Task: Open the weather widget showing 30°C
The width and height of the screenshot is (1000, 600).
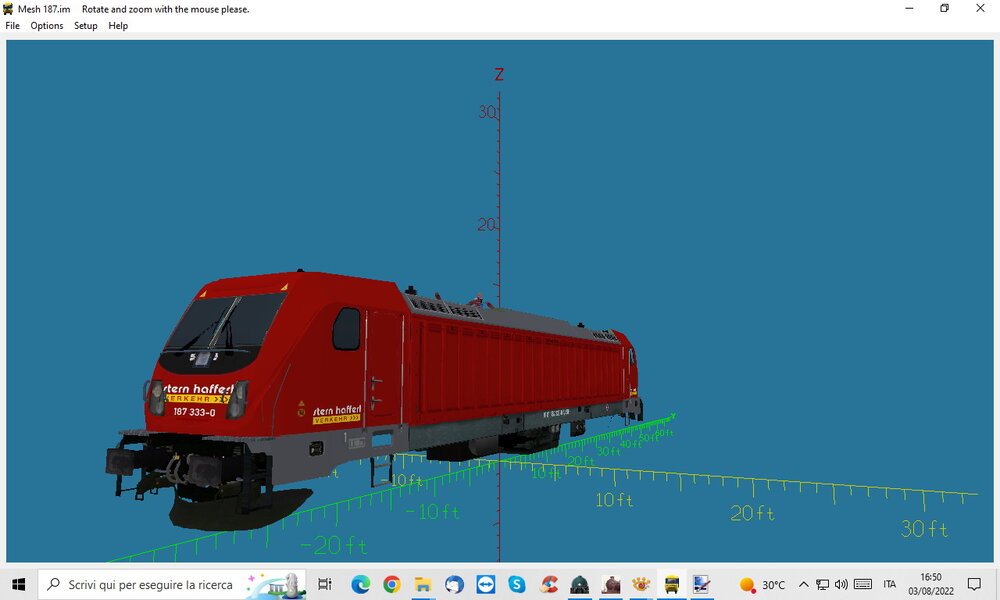Action: pos(762,584)
